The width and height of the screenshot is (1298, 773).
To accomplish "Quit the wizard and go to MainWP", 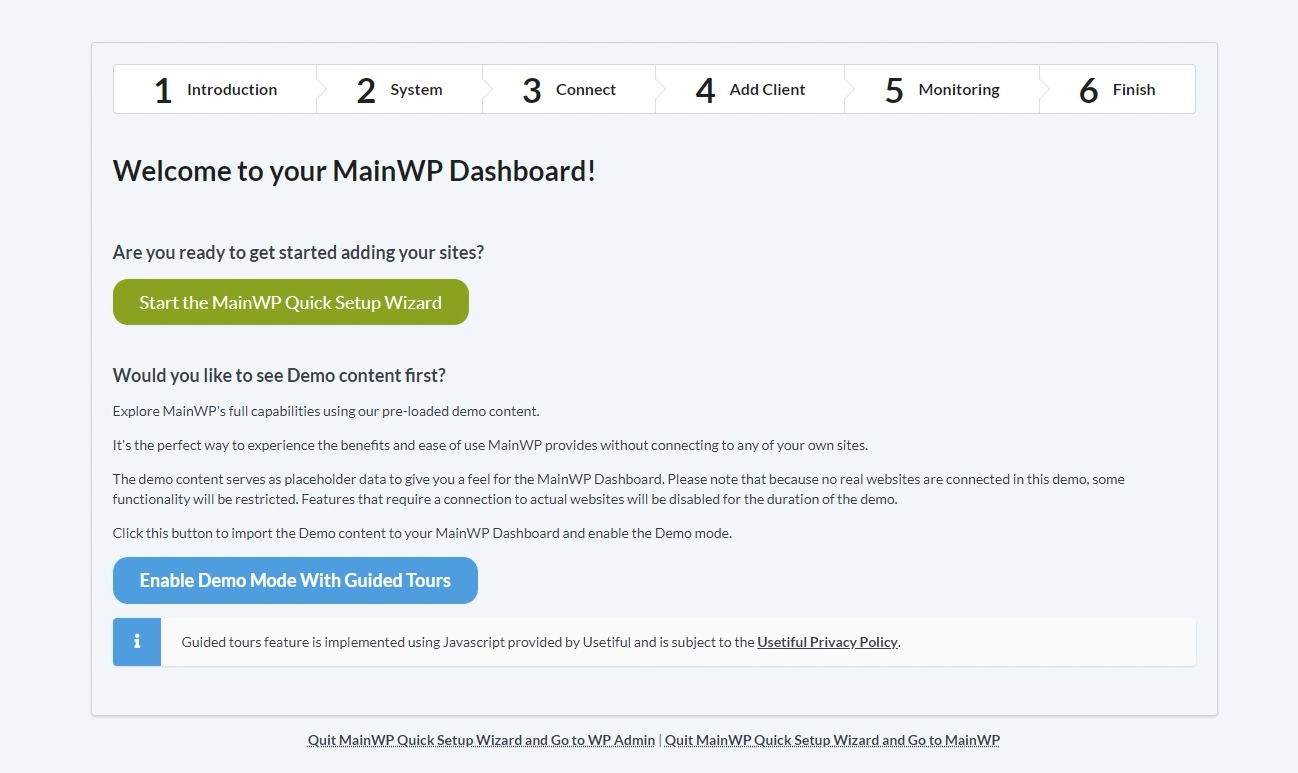I will click(x=832, y=740).
